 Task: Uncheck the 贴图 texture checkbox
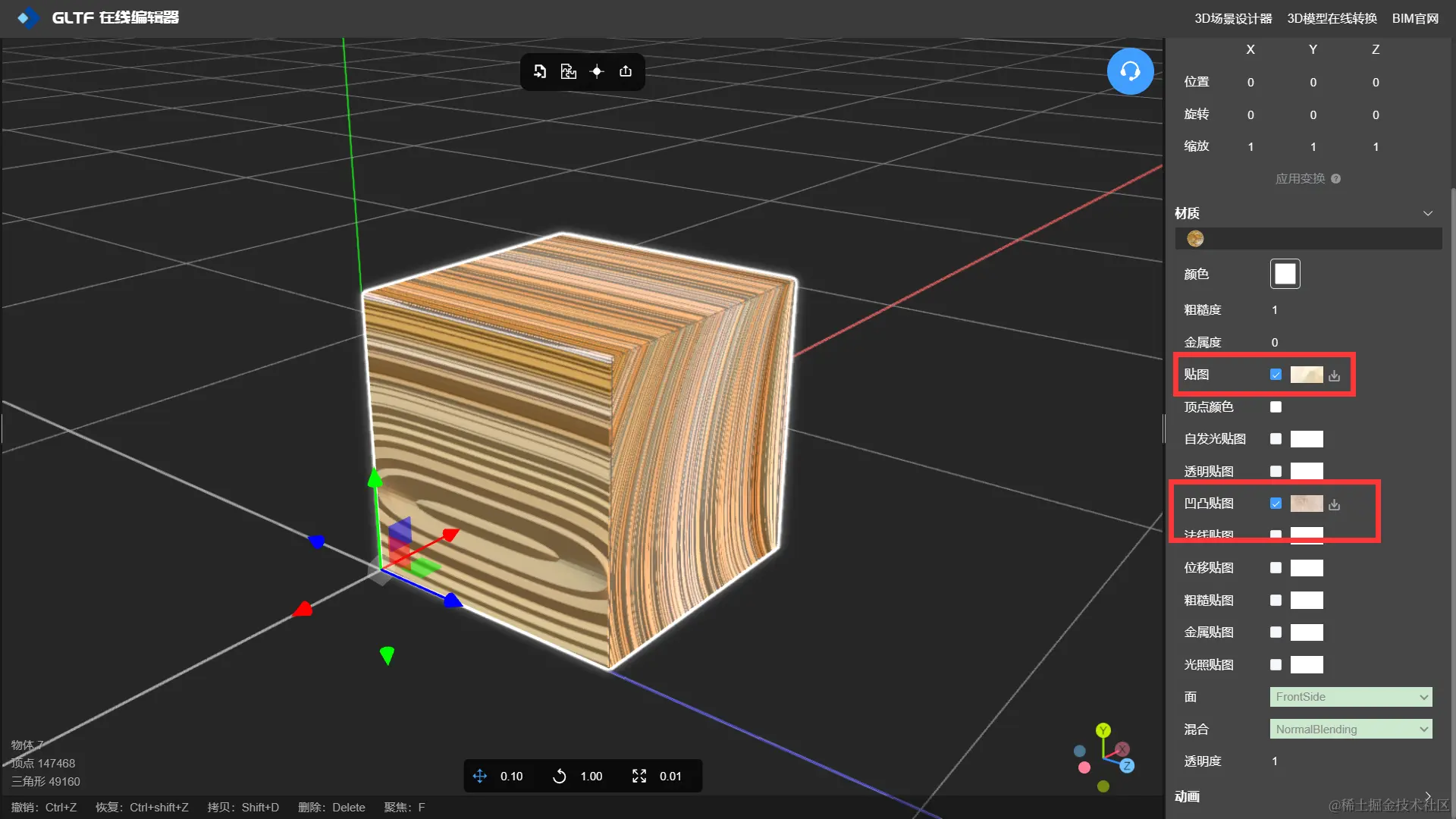point(1276,375)
